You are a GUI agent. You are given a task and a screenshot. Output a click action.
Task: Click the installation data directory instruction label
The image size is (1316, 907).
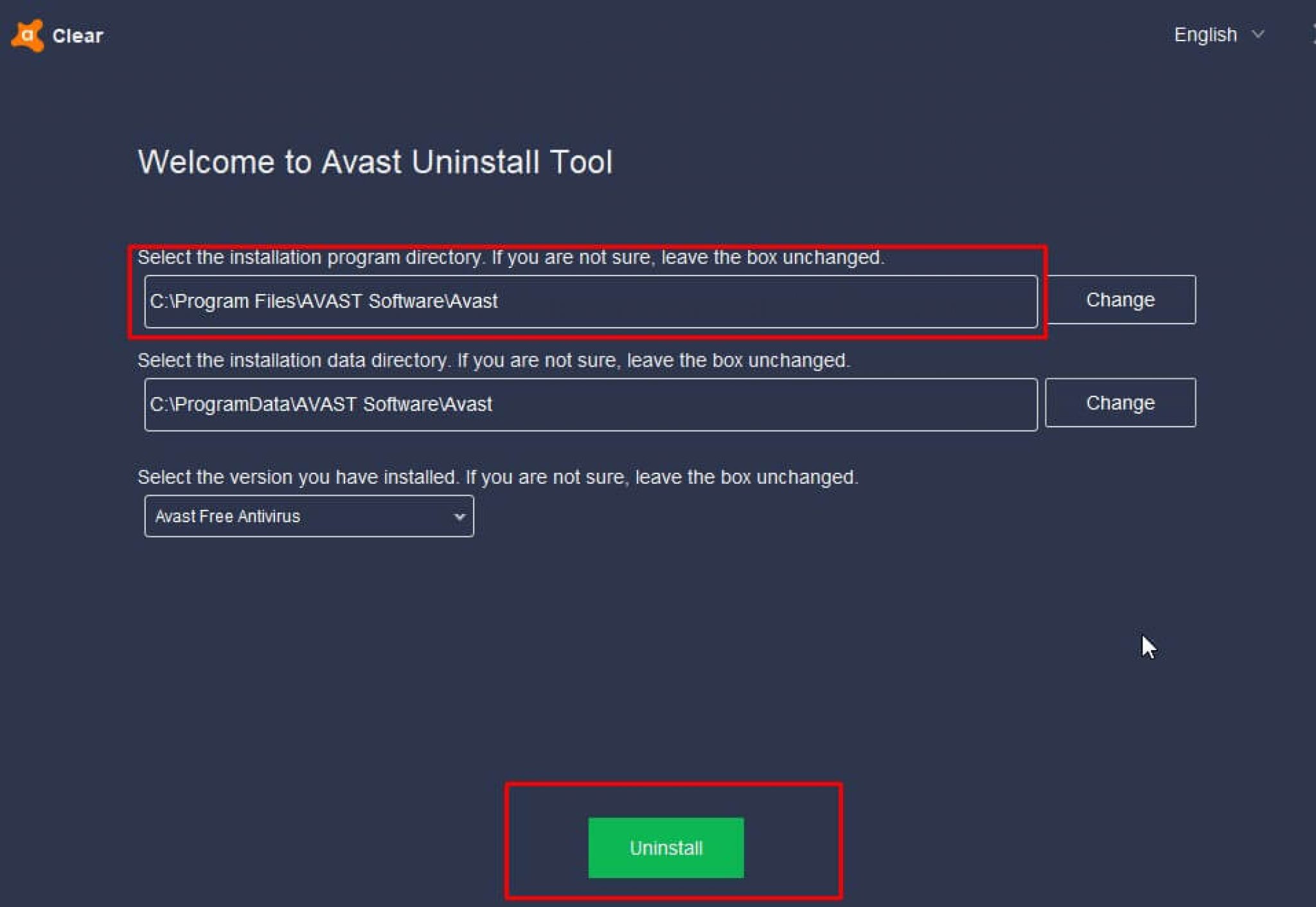click(x=493, y=360)
